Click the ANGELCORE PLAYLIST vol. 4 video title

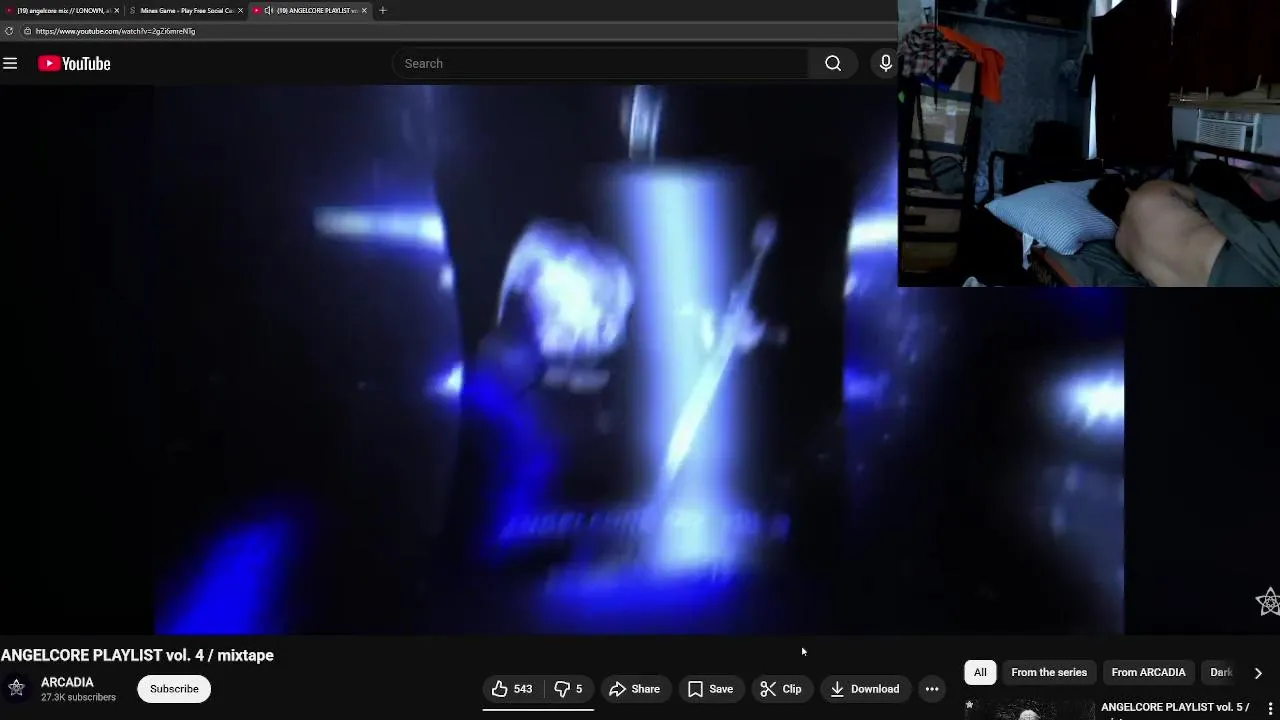(x=137, y=655)
